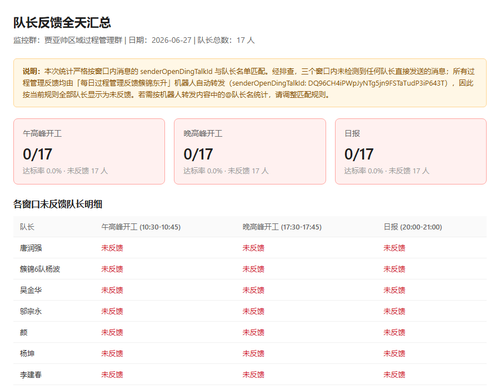500x389 pixels.
Task: Select the 午高峰开工 summary card
Action: click(89, 151)
